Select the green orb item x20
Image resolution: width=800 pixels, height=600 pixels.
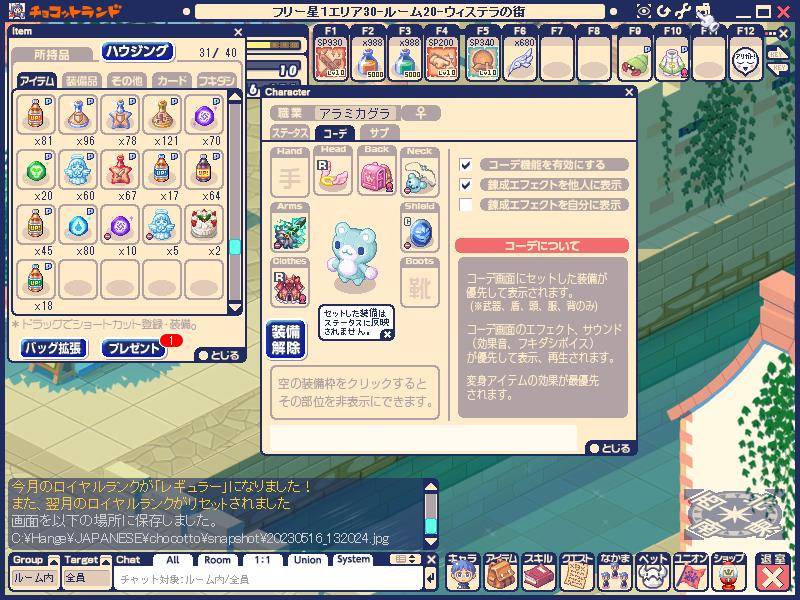tap(35, 169)
